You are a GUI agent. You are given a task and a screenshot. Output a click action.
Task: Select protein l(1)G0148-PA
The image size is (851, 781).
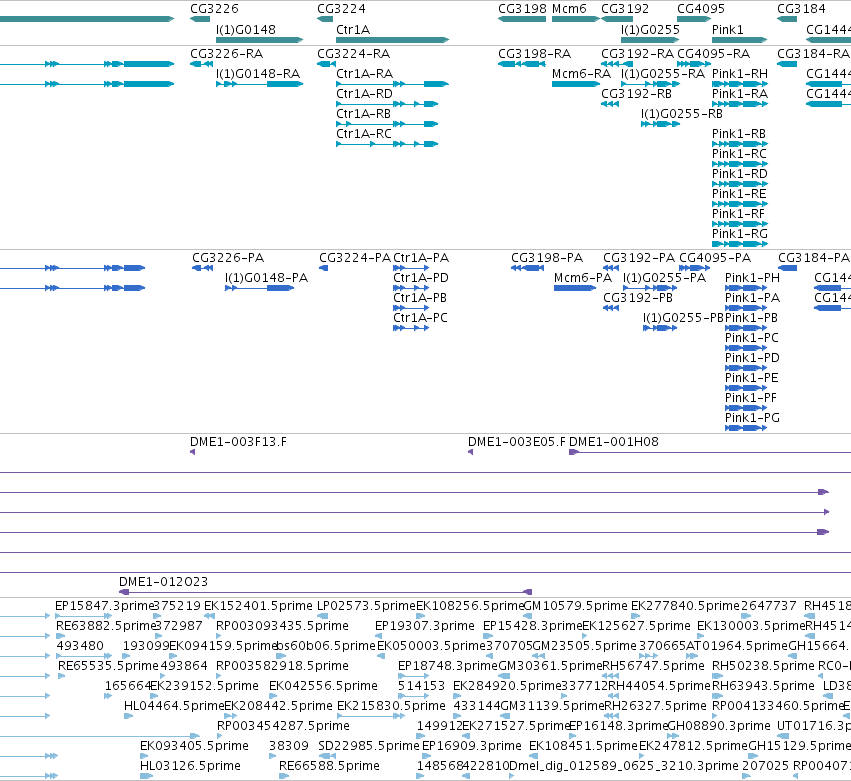266,277
